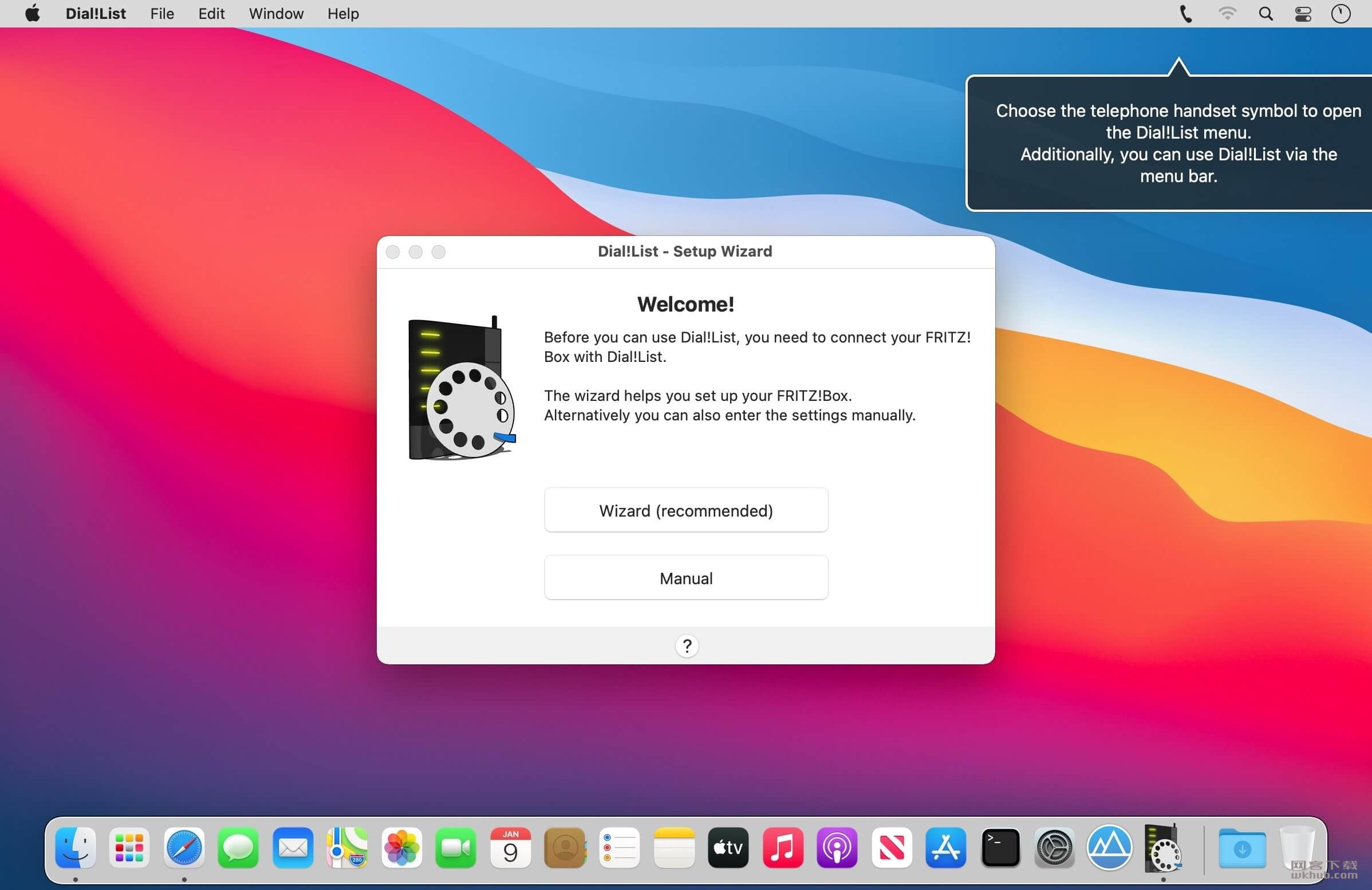Viewport: 1372px width, 890px height.
Task: Open News from the Dock
Action: pyautogui.click(x=892, y=848)
